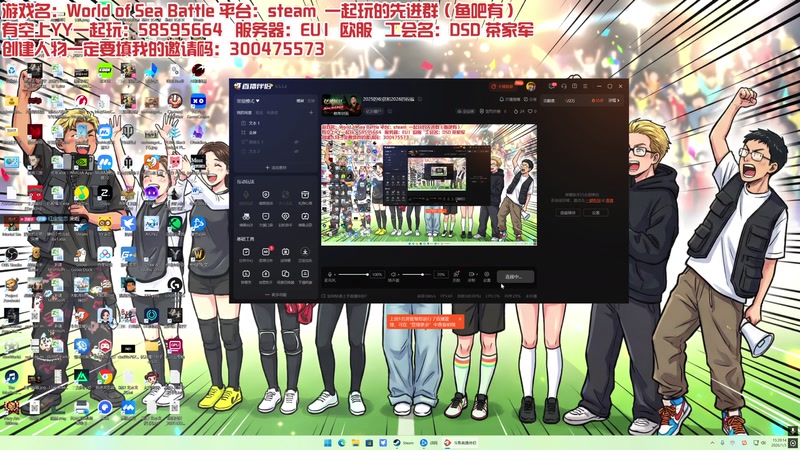Open the 设置 settings gear in bottom bar
Screen dimensions: 800x450
487,276
